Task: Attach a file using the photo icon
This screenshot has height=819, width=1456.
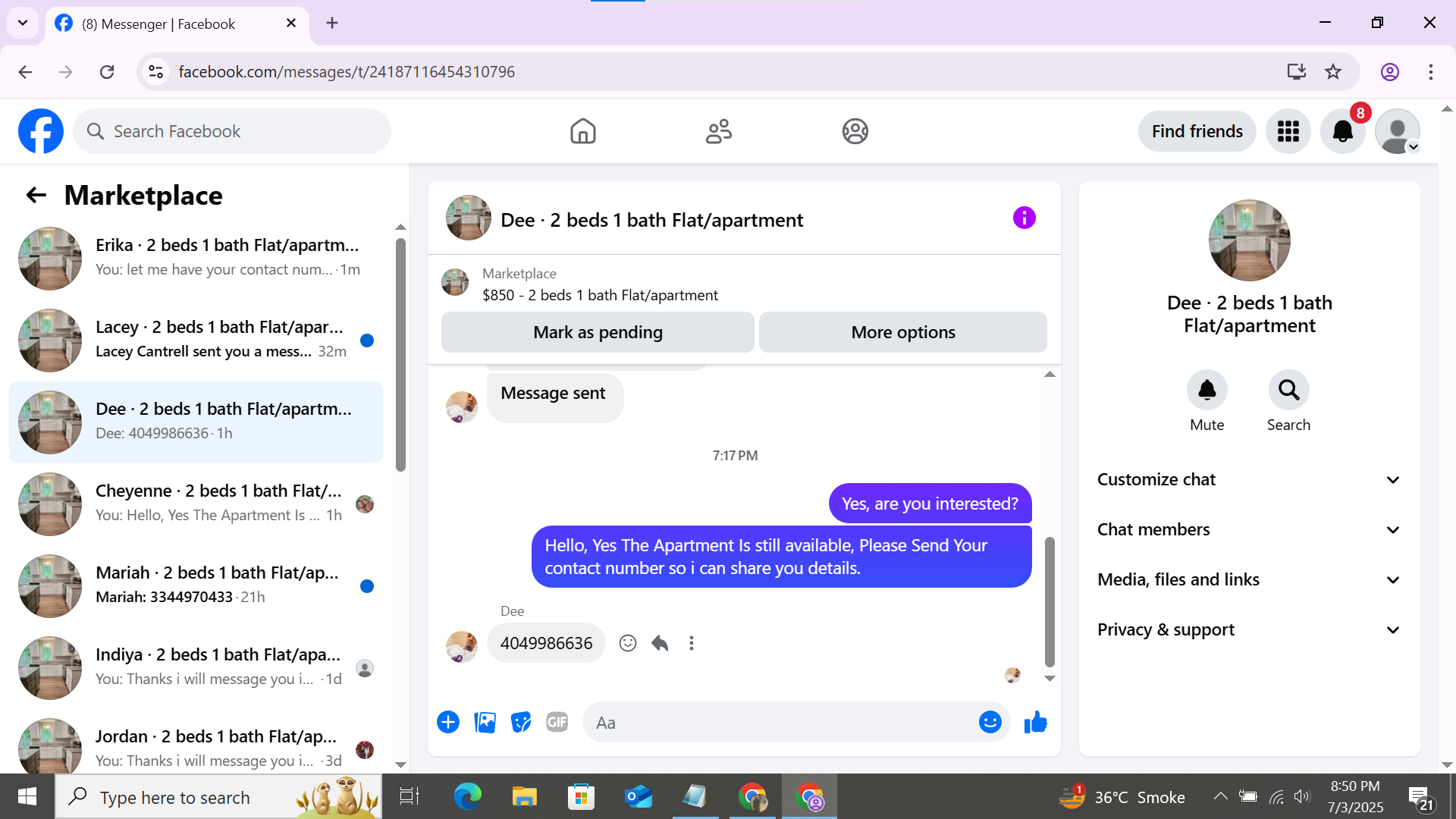Action: 485,722
